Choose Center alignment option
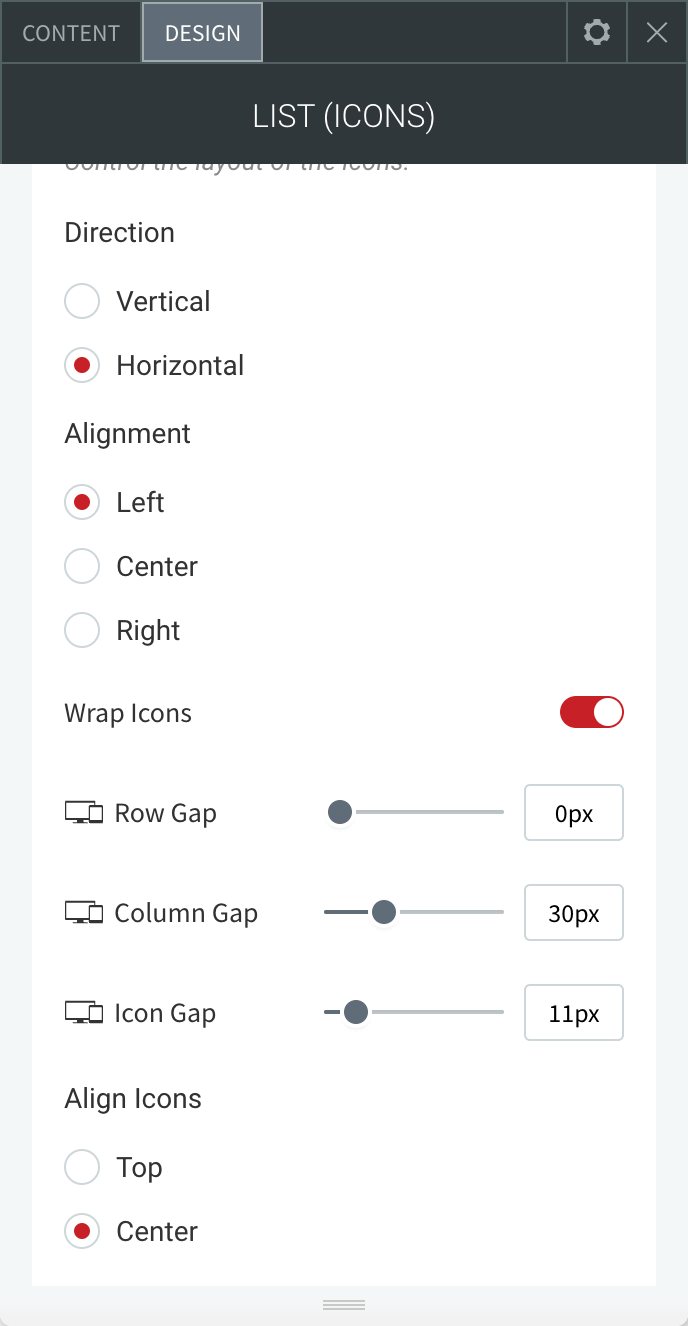 click(x=82, y=566)
